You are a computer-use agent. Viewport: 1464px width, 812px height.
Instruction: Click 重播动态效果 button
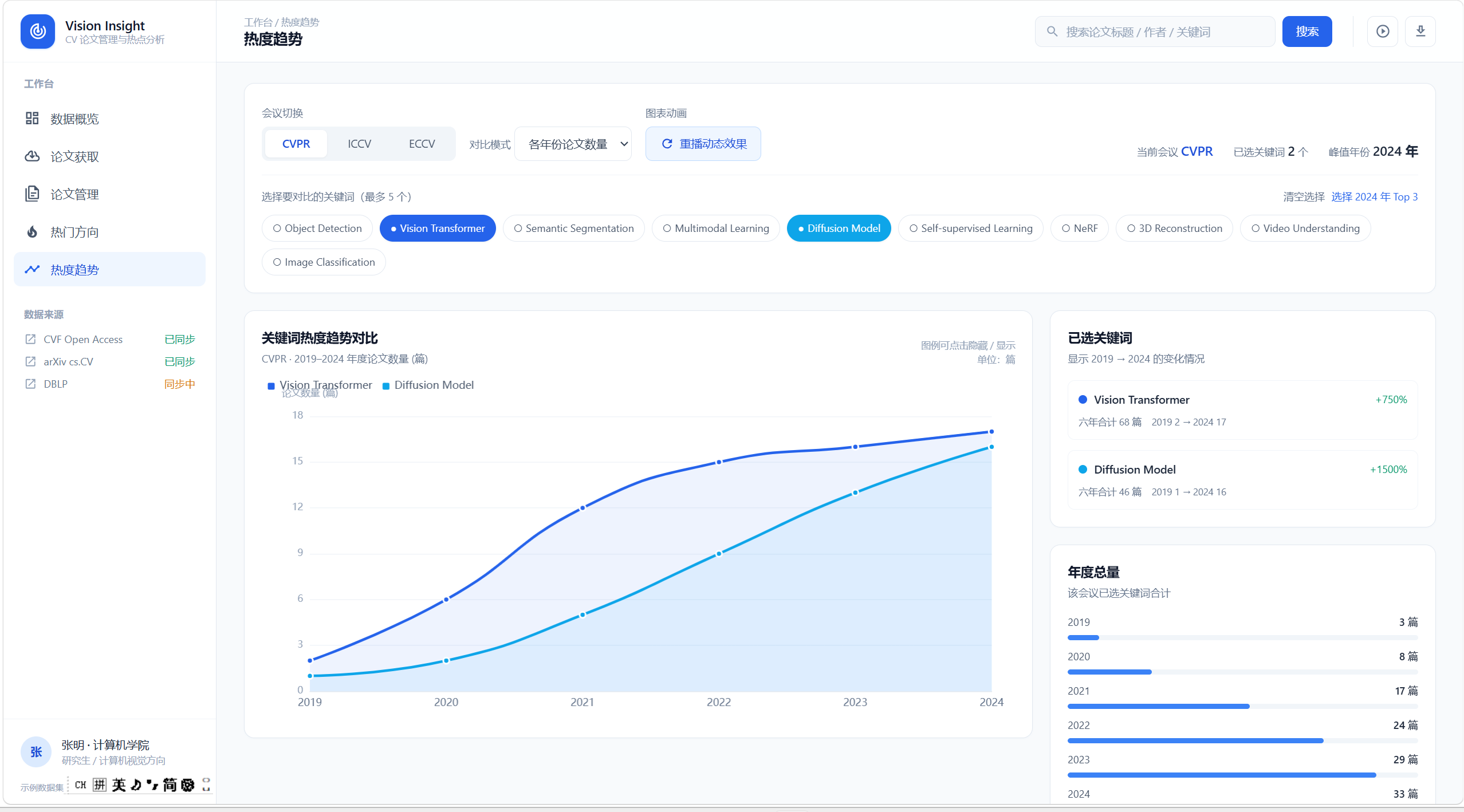[x=703, y=144]
